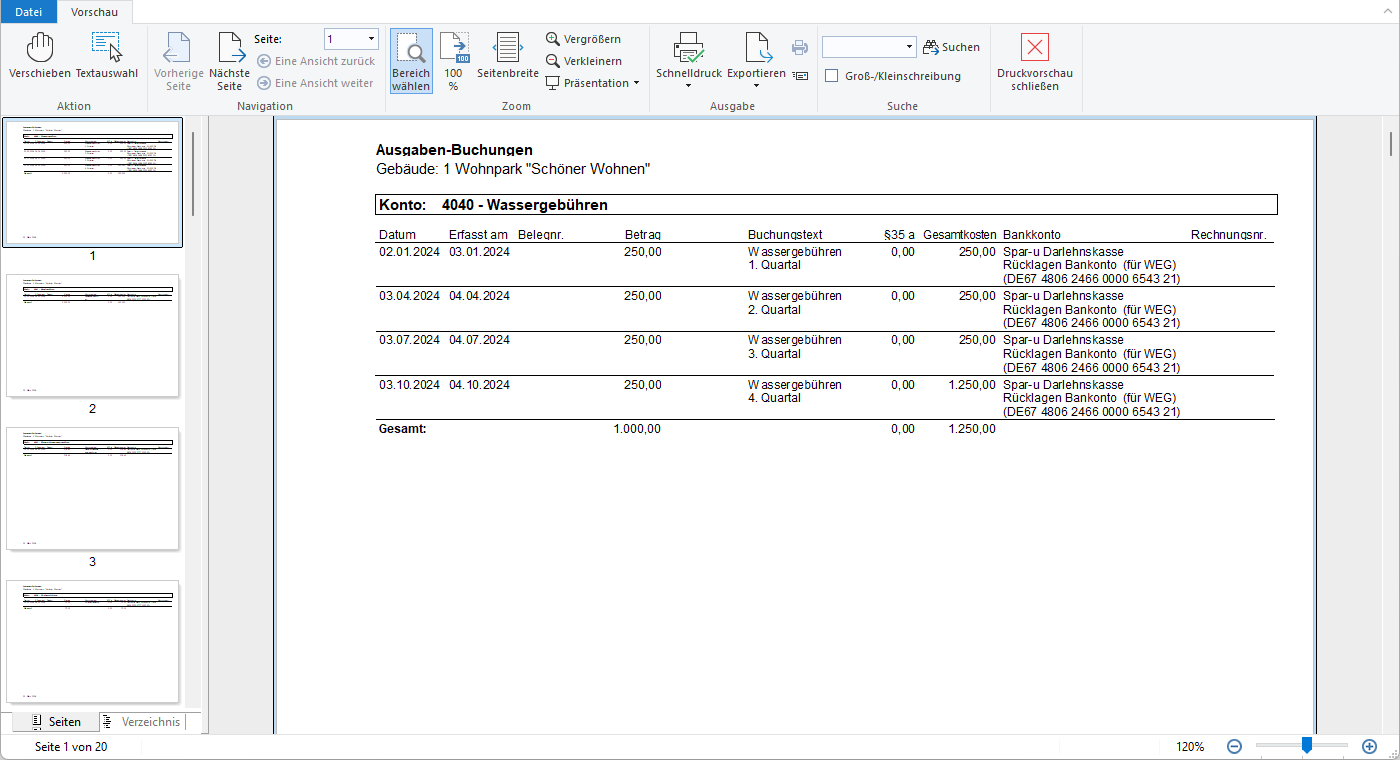The image size is (1400, 760).
Task: Click the 'Ausgaben-Buchungen' heading
Action: (454, 150)
